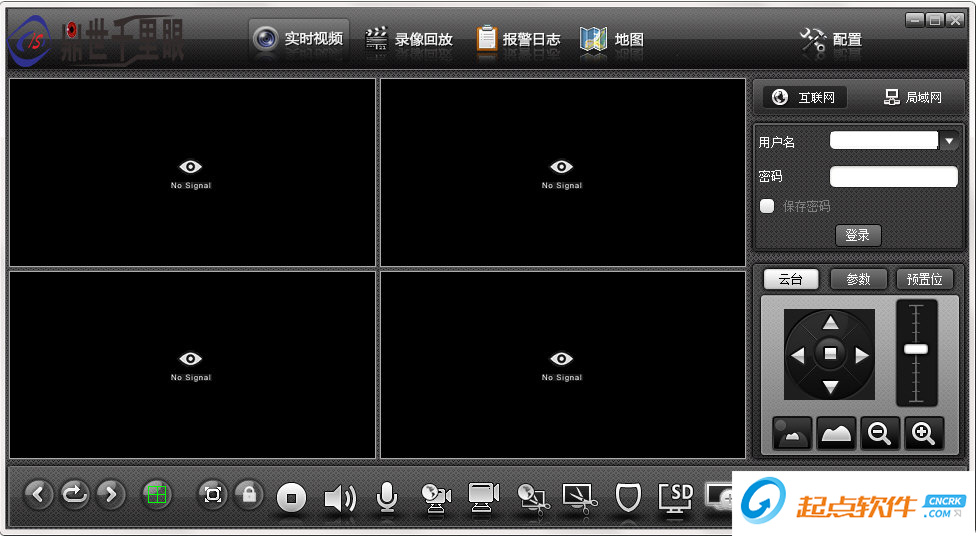Image resolution: width=976 pixels, height=536 pixels.
Task: Pan camera left with PTZ left arrow
Action: click(797, 355)
